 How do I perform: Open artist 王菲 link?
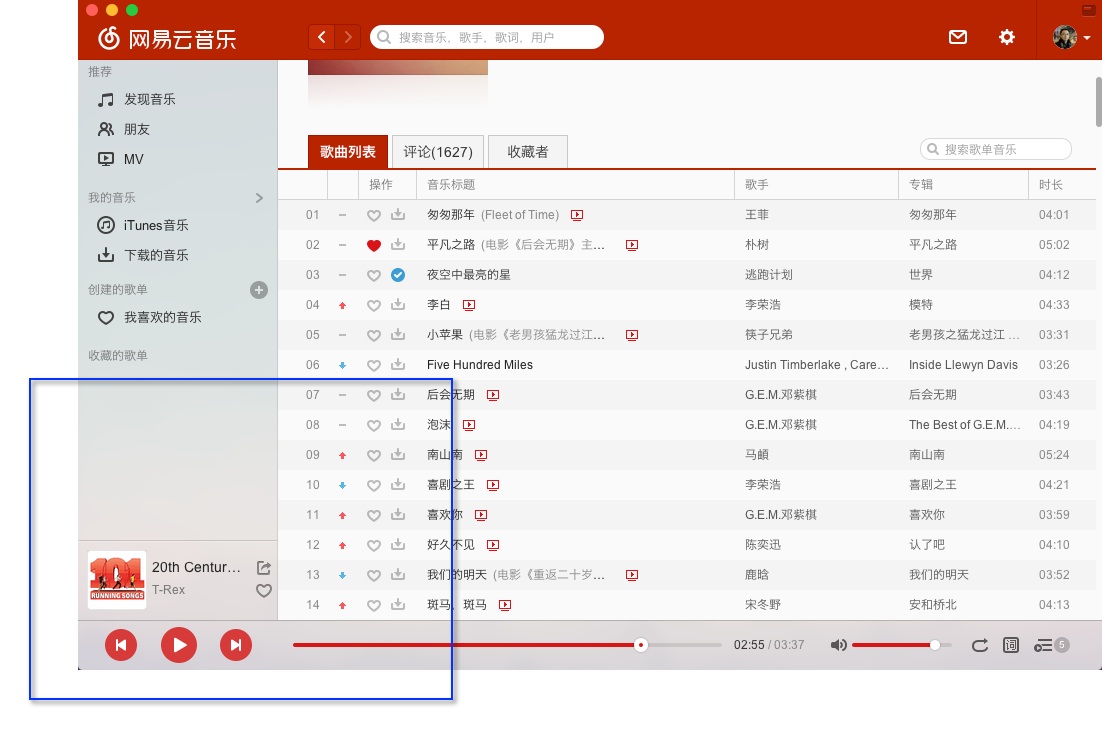[757, 214]
